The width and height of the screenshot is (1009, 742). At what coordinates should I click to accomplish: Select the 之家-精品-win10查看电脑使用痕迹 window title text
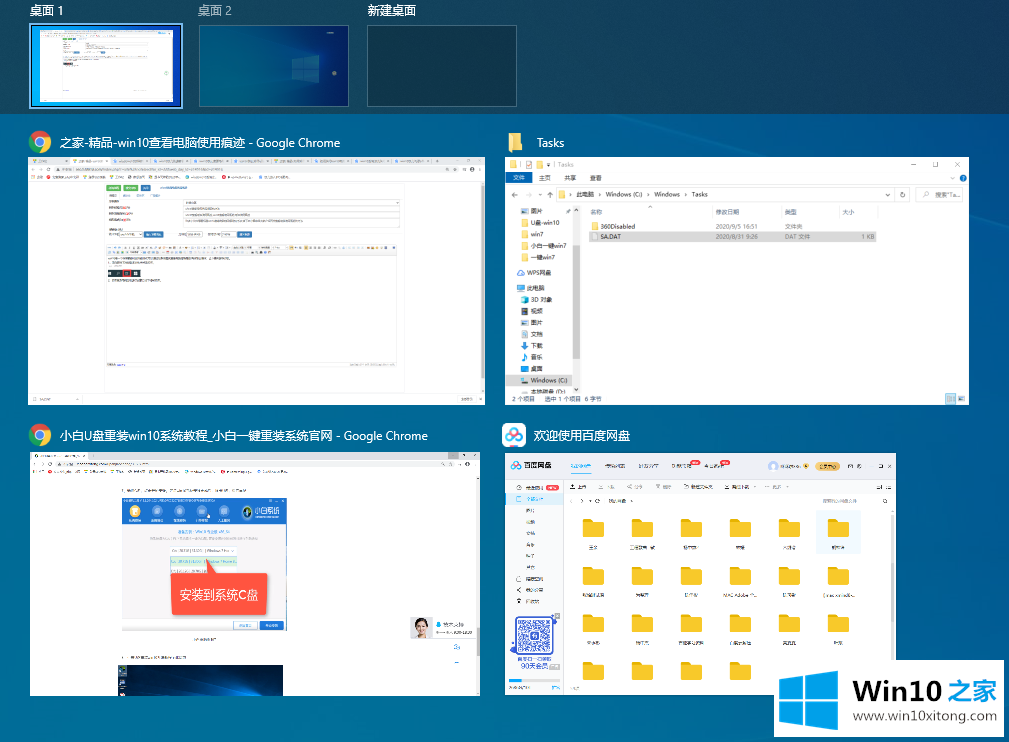tap(200, 143)
